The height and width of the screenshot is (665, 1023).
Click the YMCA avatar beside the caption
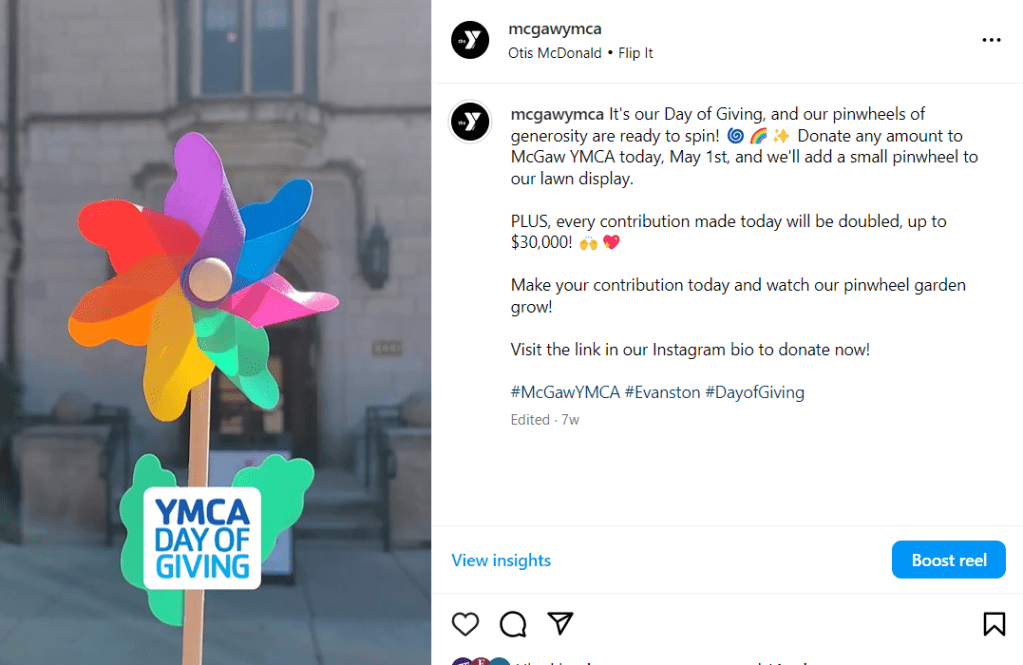coord(470,122)
